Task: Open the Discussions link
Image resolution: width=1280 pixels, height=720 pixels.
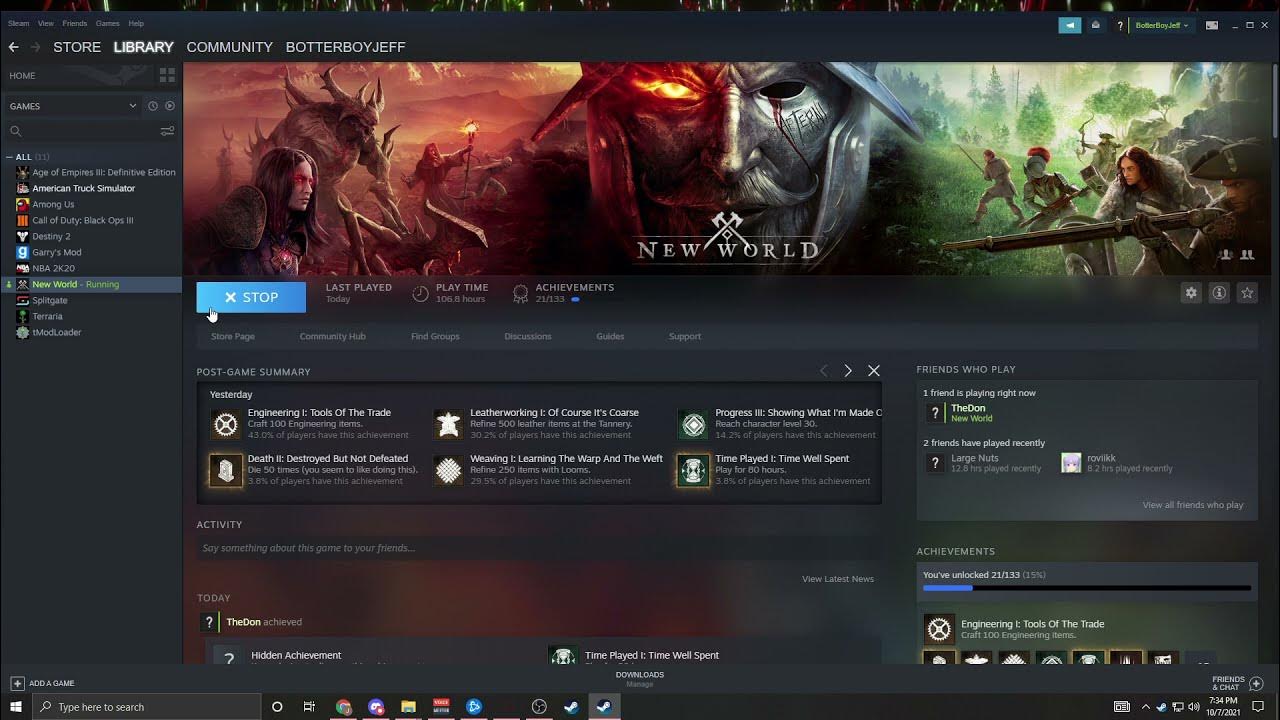Action: point(528,336)
